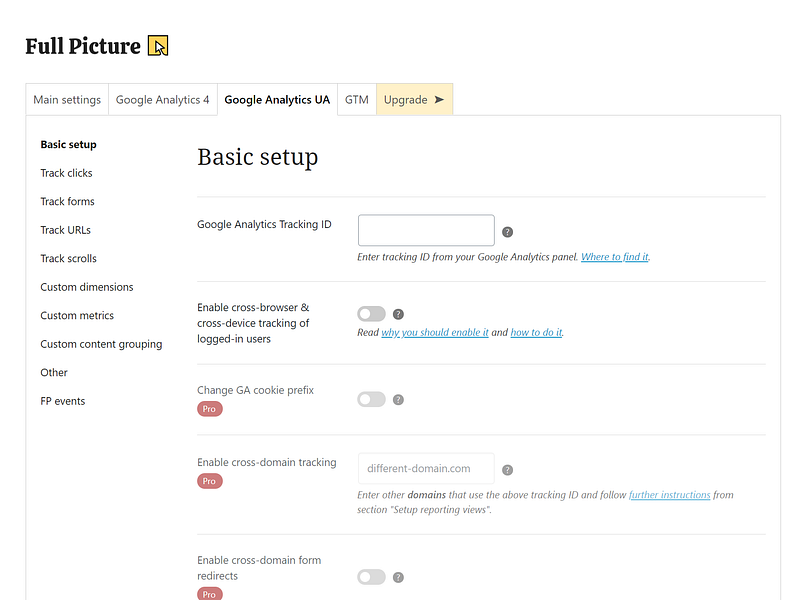Screen dimensions: 800x600
Task: Open Custom metrics section
Action: 77,316
